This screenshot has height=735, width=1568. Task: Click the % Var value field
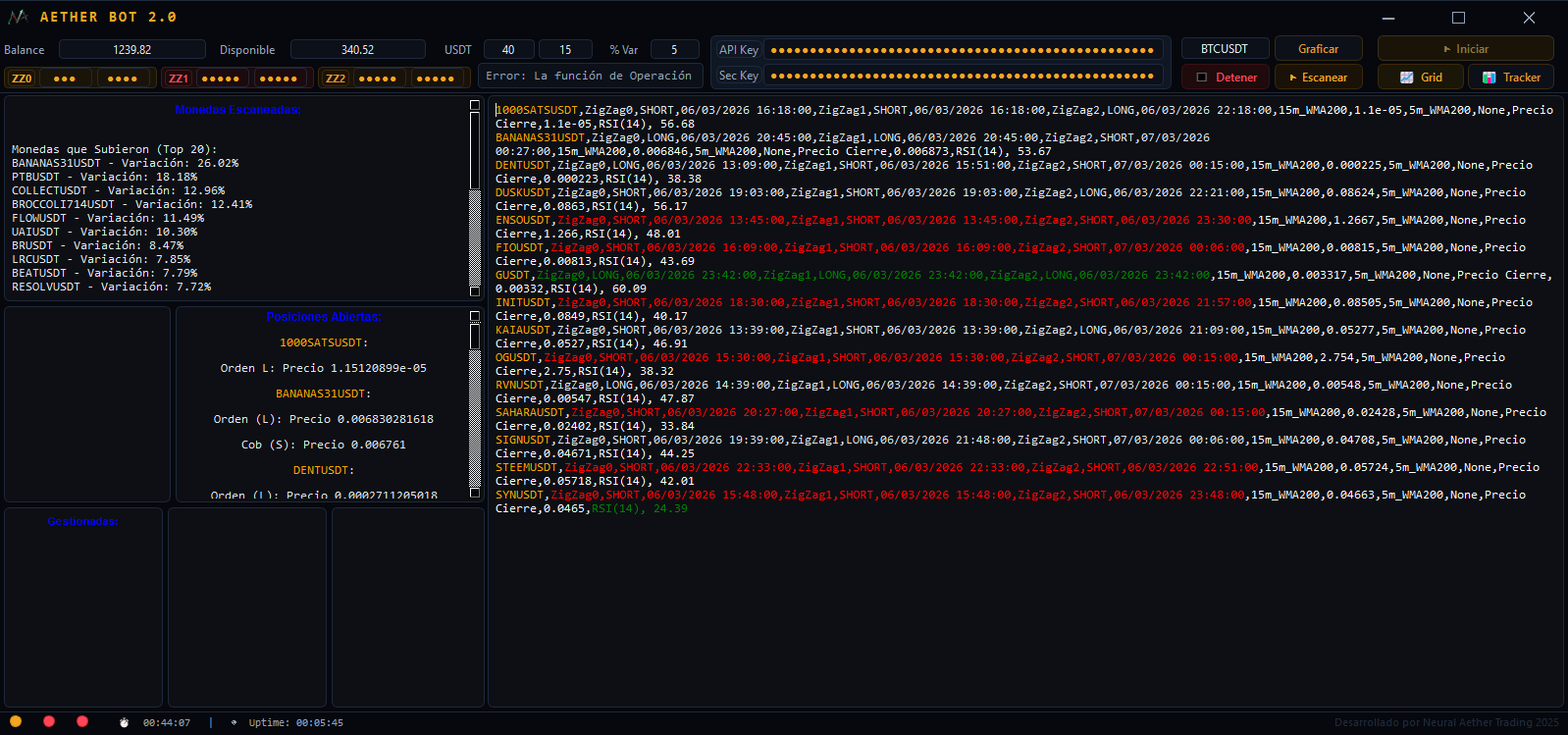coord(674,50)
